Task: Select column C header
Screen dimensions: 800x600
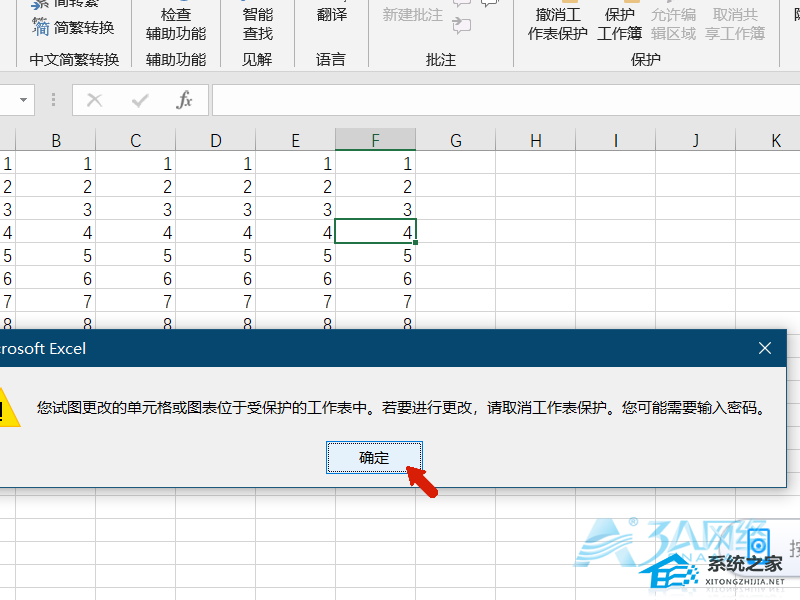Action: coord(136,140)
